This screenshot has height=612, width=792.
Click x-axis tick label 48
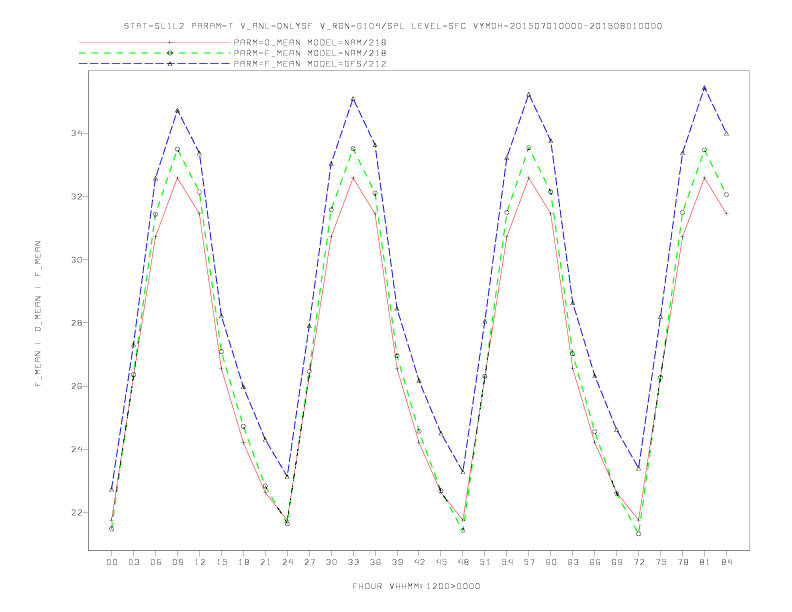[463, 562]
